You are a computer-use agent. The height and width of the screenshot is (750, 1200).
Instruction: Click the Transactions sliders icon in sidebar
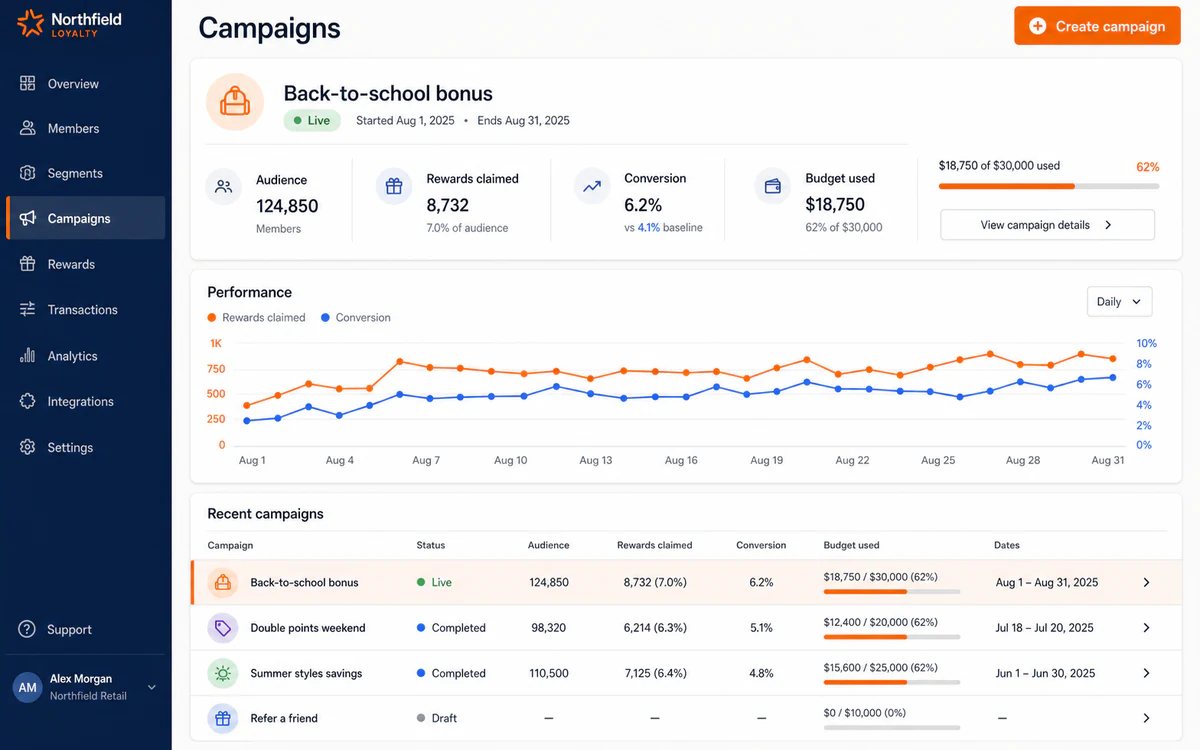[28, 310]
